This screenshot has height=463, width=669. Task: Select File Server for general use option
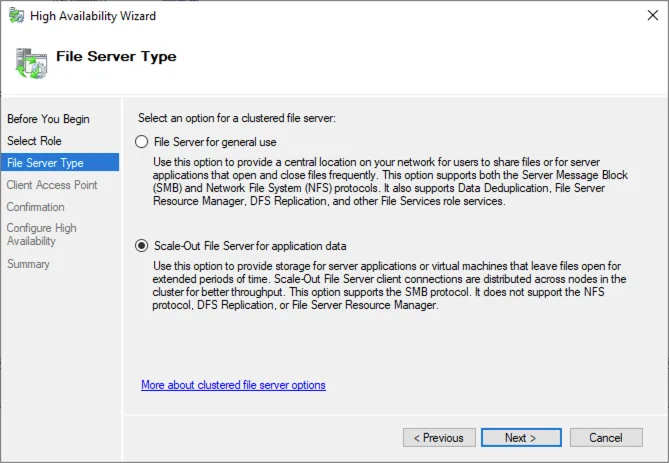[142, 141]
